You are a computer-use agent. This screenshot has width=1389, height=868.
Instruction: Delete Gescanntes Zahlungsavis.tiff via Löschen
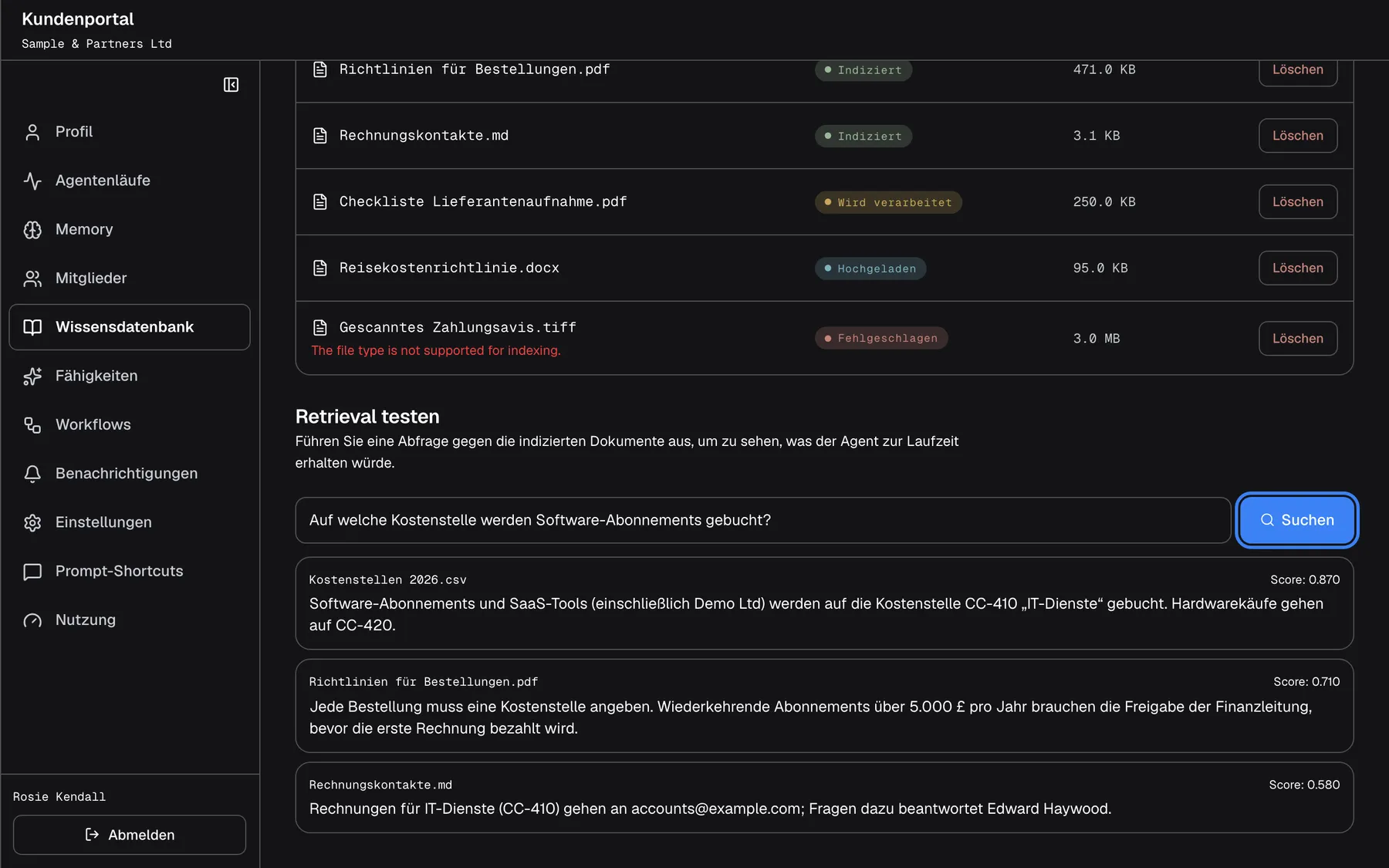coord(1298,339)
